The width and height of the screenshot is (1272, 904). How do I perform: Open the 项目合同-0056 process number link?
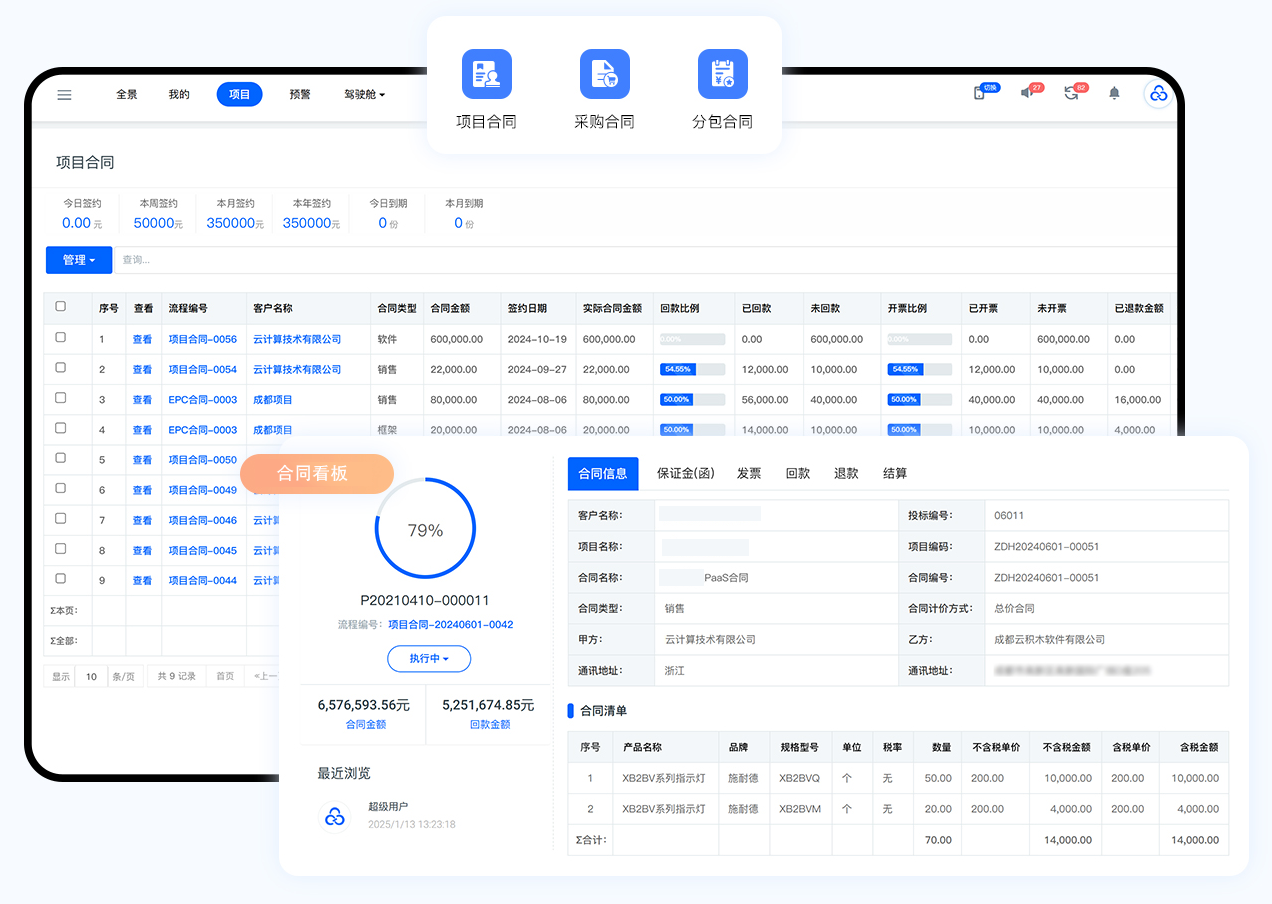pos(203,340)
